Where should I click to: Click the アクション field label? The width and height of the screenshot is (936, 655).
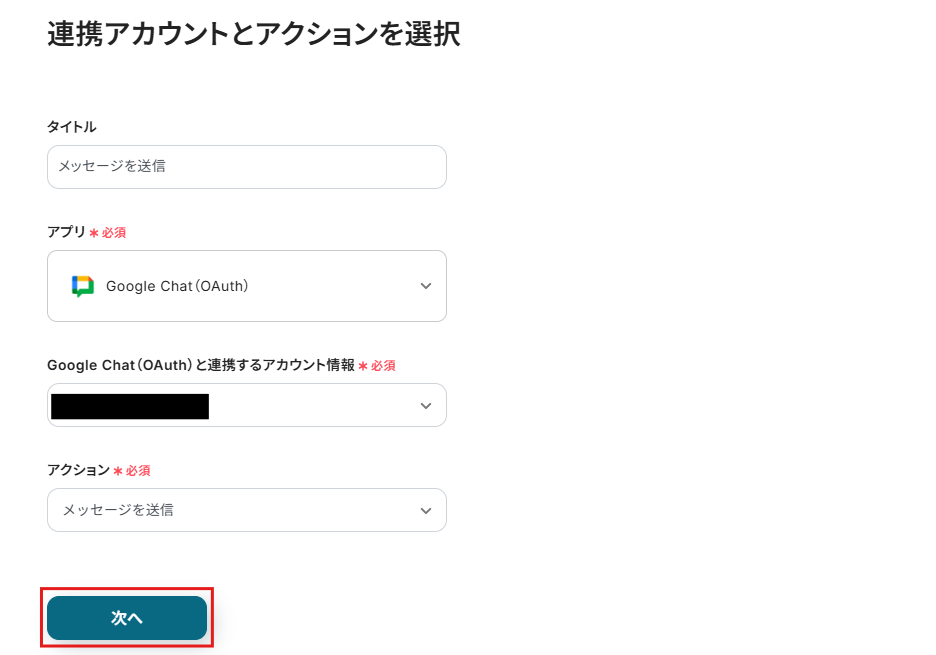point(78,470)
